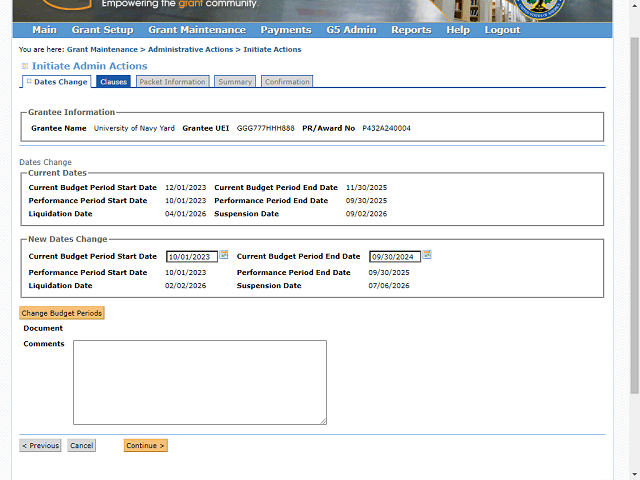Click inside the Comments text area
The height and width of the screenshot is (480, 640).
coord(200,382)
